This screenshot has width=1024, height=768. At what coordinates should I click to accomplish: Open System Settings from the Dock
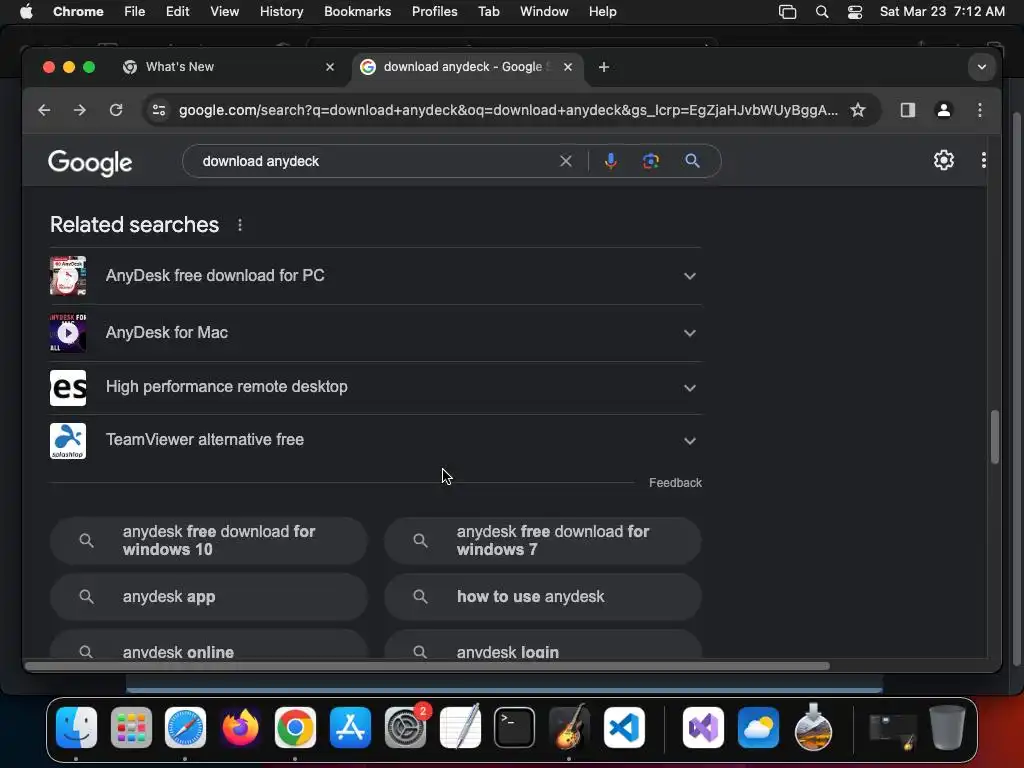click(406, 727)
